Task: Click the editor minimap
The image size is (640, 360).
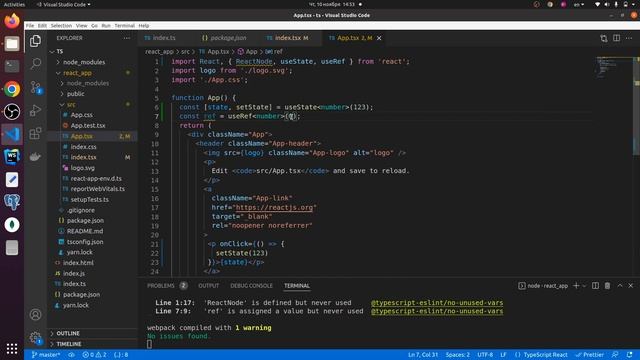Action: pos(614,67)
